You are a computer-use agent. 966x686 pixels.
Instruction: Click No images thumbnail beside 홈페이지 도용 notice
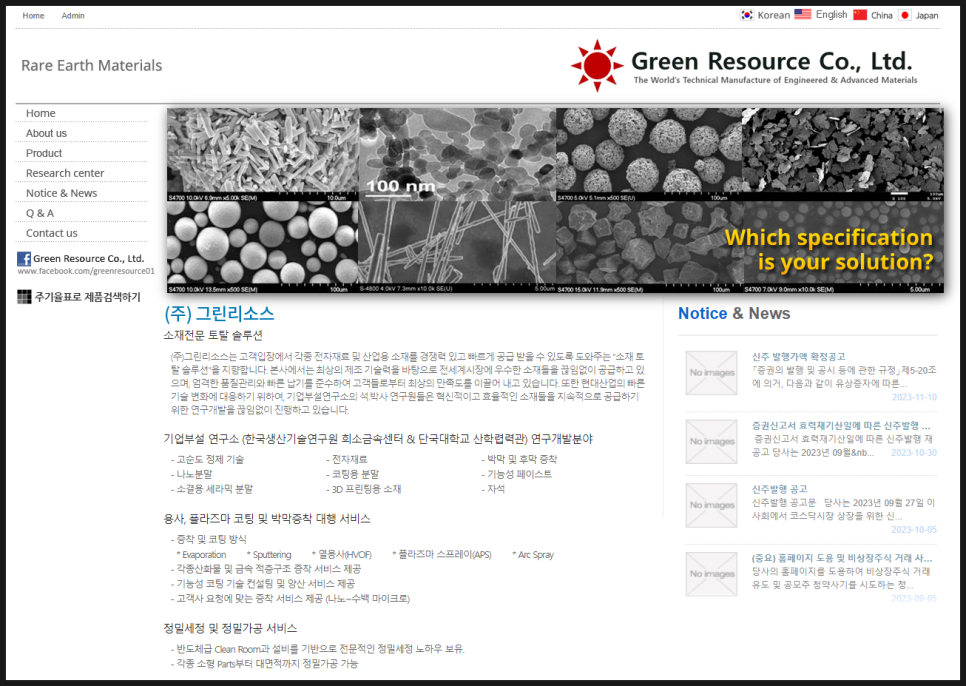[x=712, y=574]
